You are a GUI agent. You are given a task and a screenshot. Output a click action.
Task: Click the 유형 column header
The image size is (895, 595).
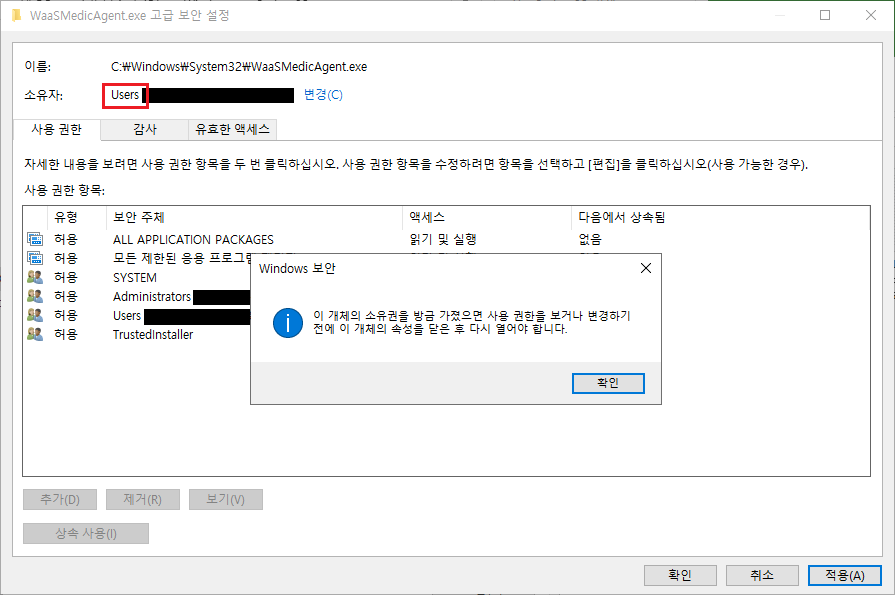point(76,217)
